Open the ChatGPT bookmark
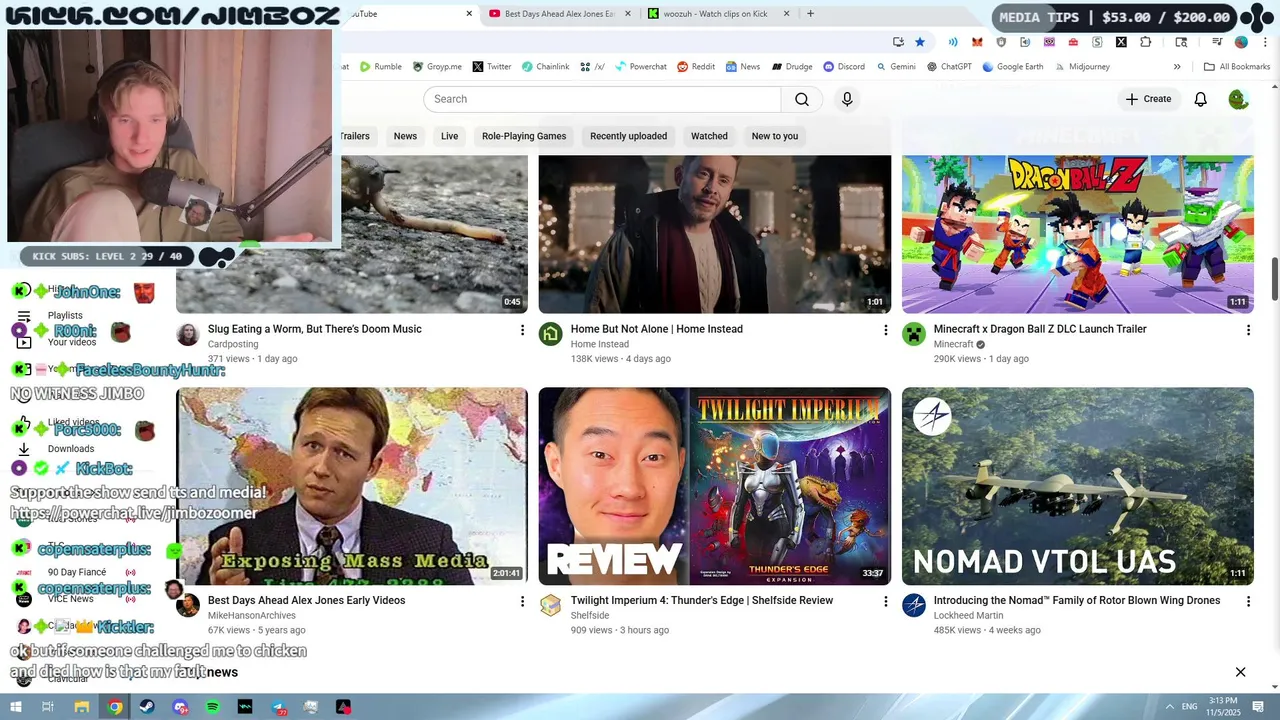The image size is (1280, 720). tap(949, 67)
